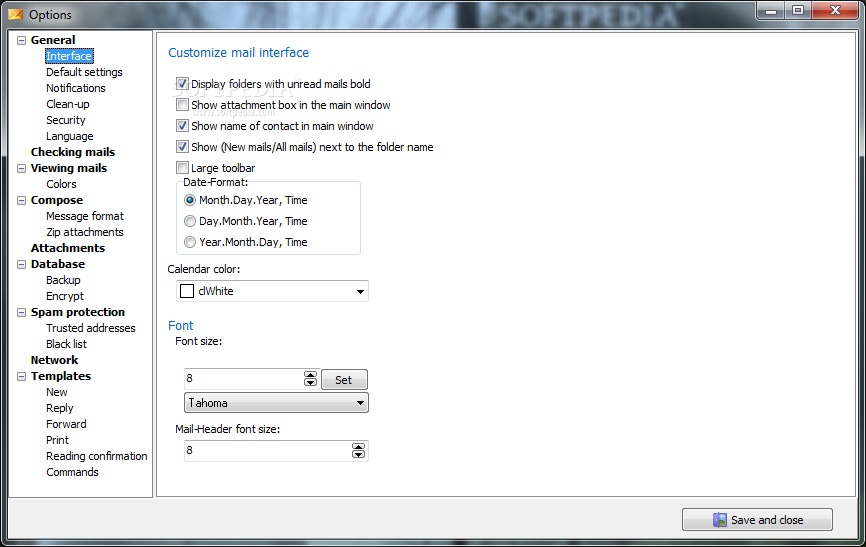Collapse the Compose tree node
Image resolution: width=866 pixels, height=547 pixels.
22,201
